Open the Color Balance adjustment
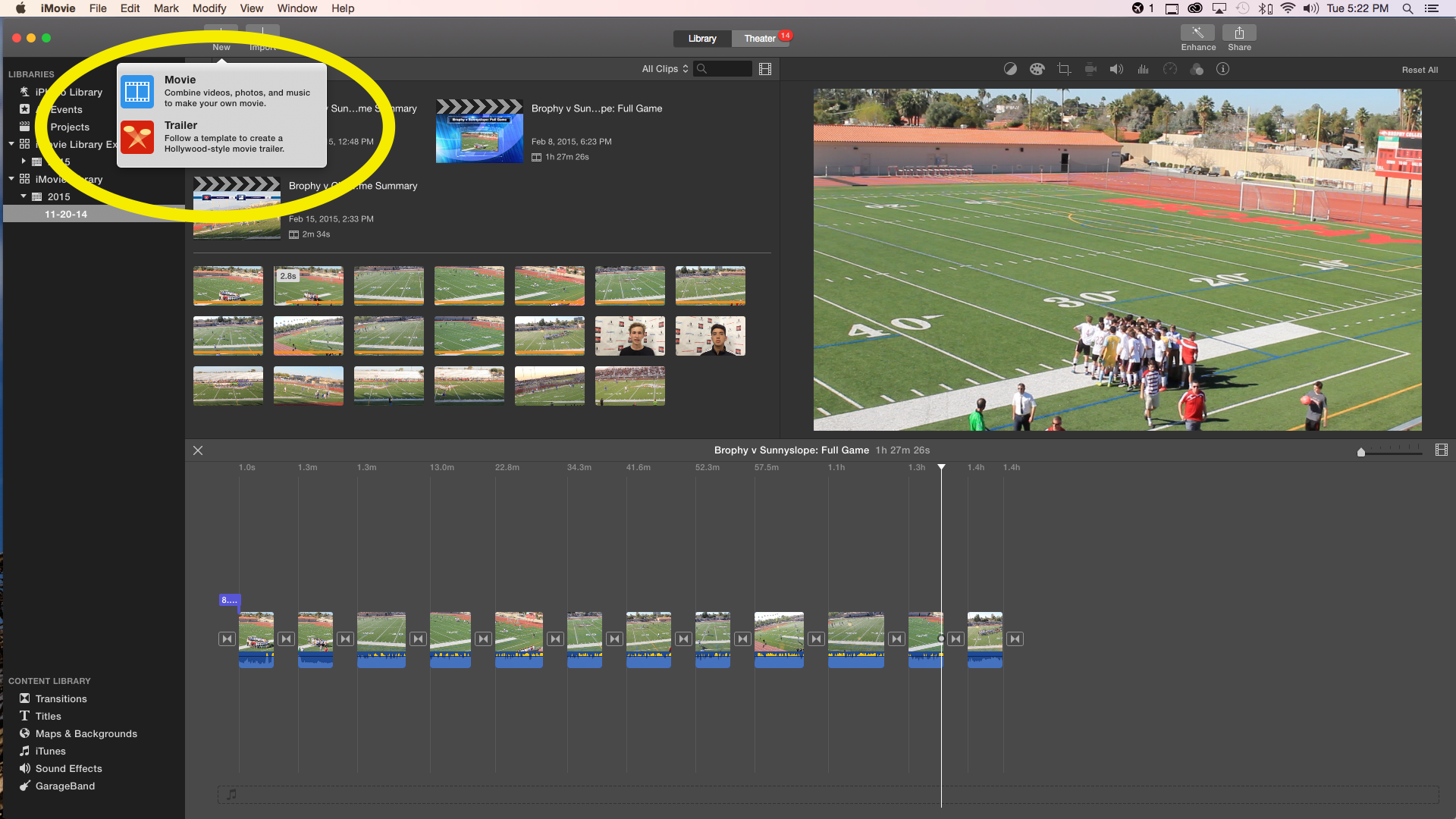 point(1010,69)
